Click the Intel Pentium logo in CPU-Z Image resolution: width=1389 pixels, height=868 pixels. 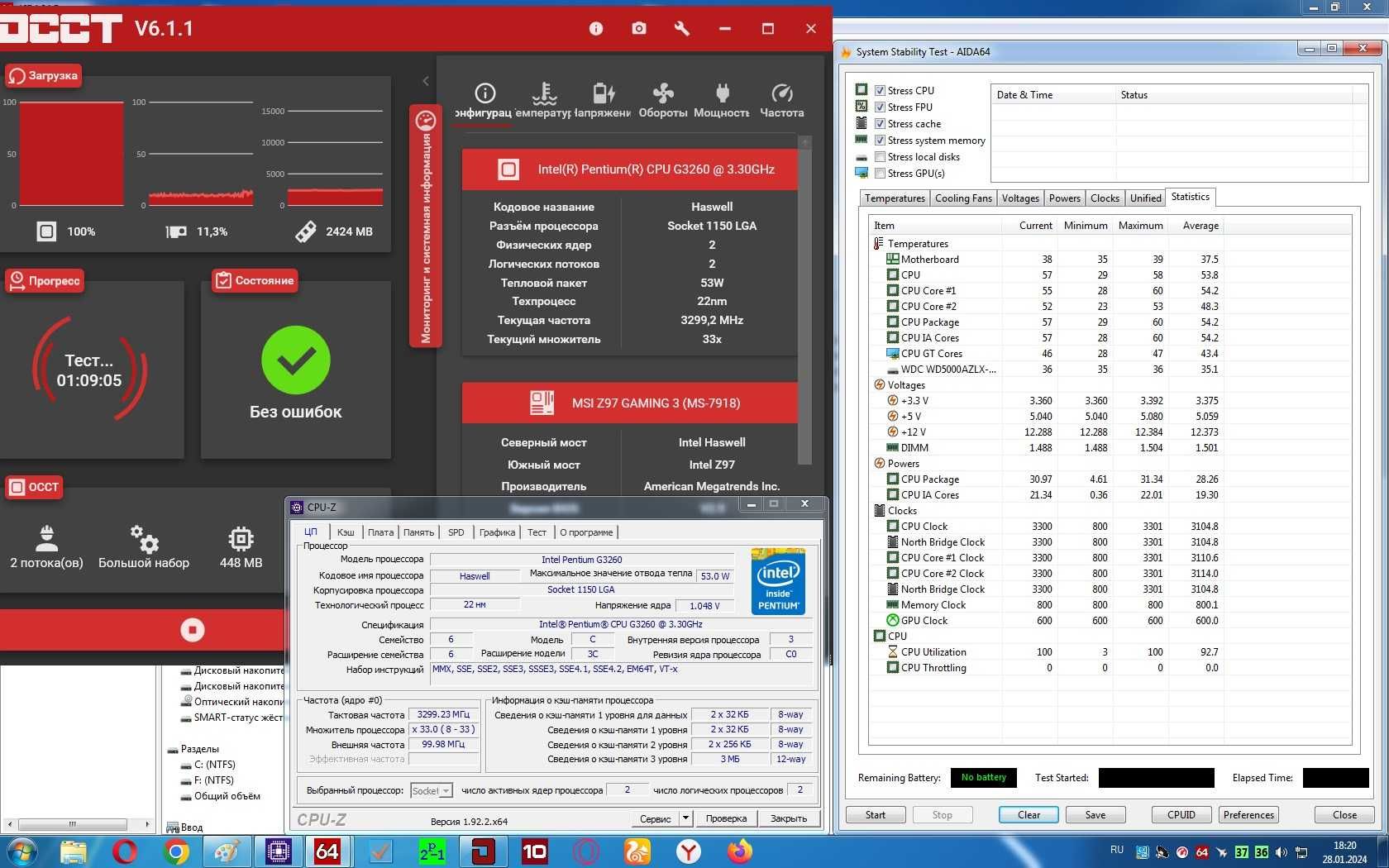[778, 581]
